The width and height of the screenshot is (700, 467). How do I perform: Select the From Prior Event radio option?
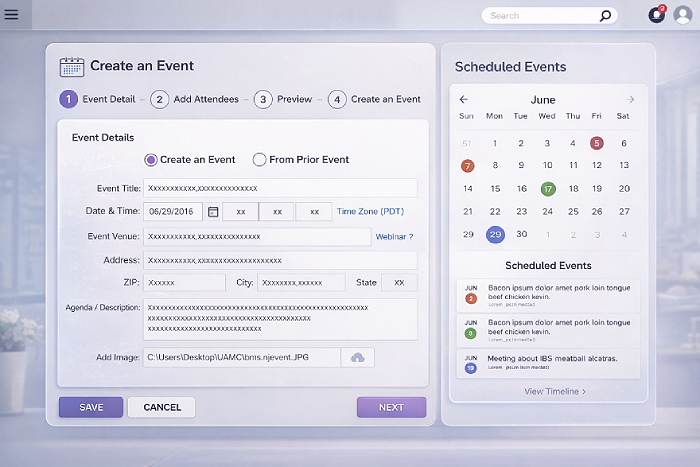coord(259,159)
